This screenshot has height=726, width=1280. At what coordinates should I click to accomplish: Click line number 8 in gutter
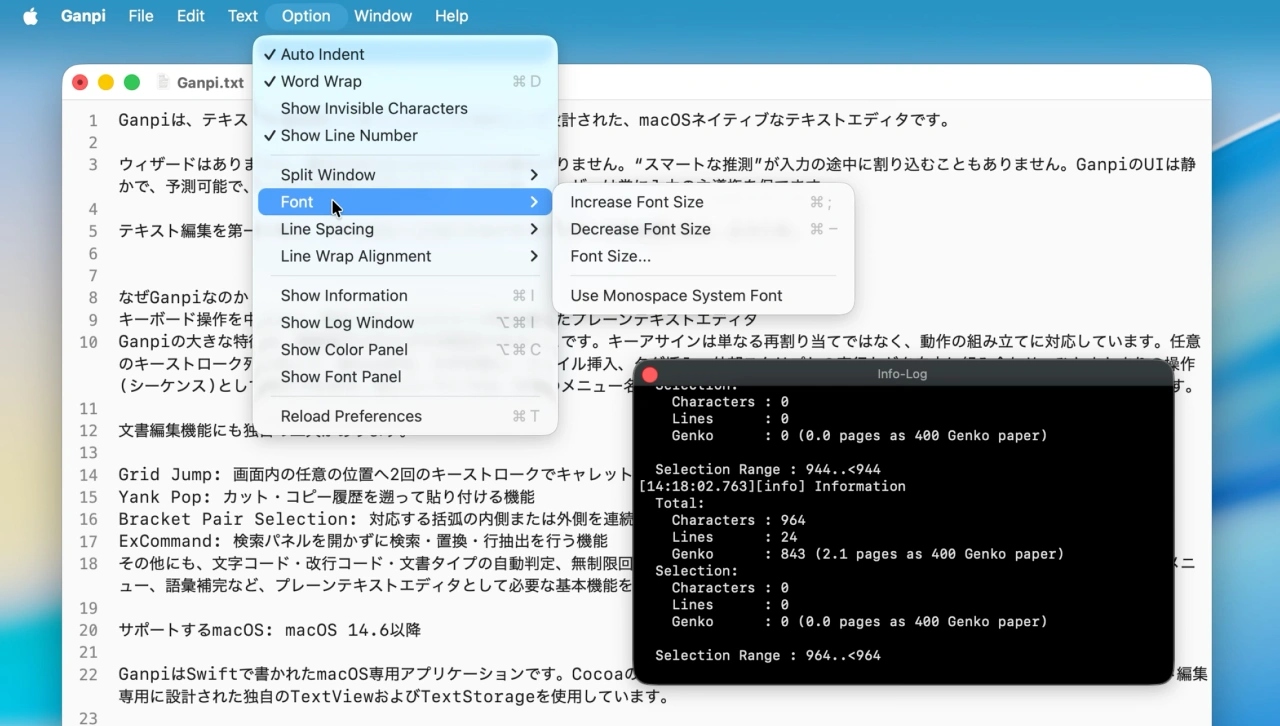(93, 298)
